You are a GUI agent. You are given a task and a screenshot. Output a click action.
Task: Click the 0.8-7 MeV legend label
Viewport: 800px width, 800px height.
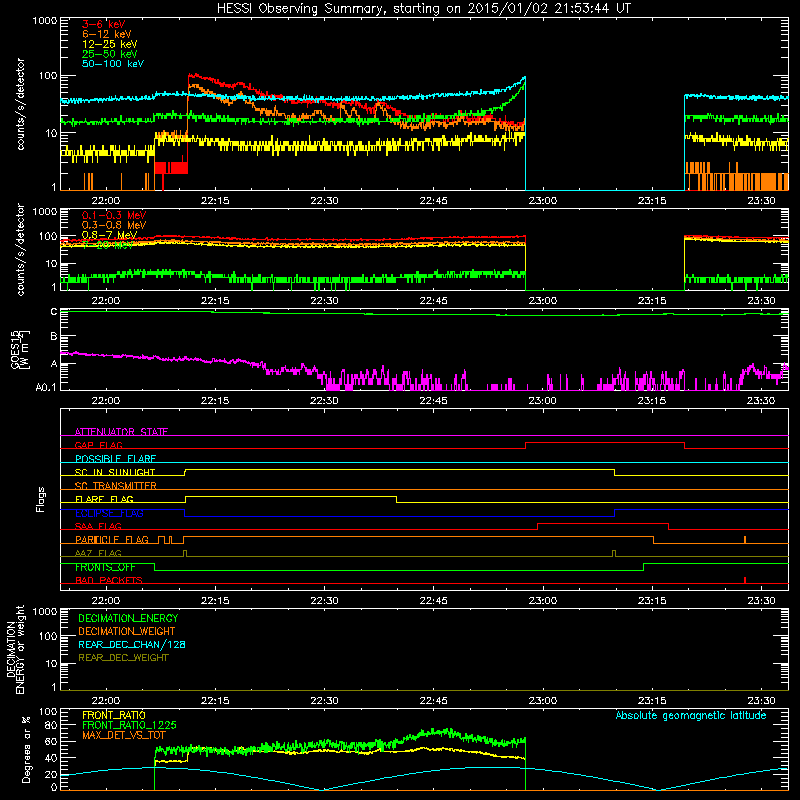click(x=109, y=235)
